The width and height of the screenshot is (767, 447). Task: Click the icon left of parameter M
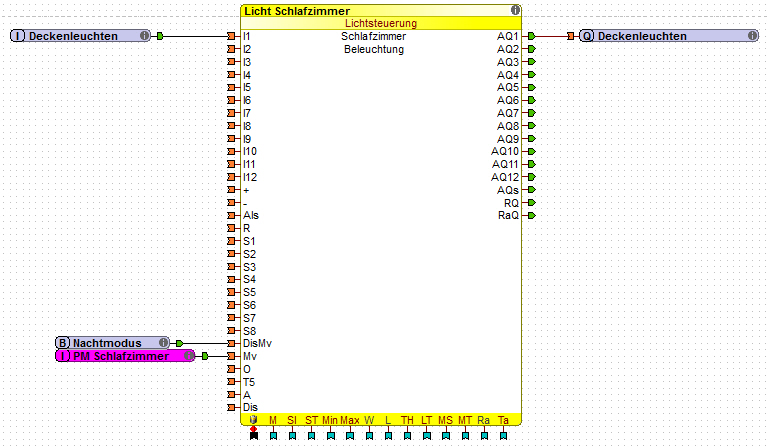click(x=253, y=420)
